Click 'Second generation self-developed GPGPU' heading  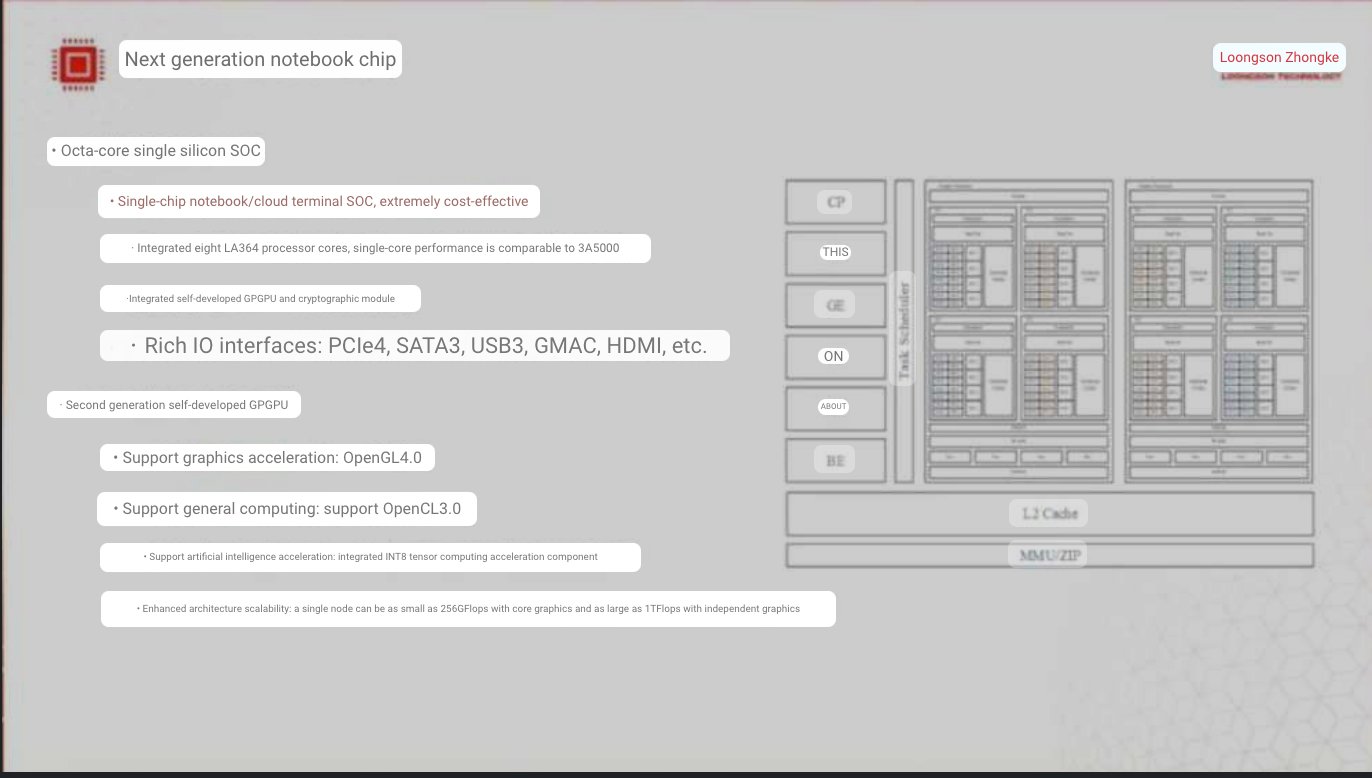pos(174,405)
